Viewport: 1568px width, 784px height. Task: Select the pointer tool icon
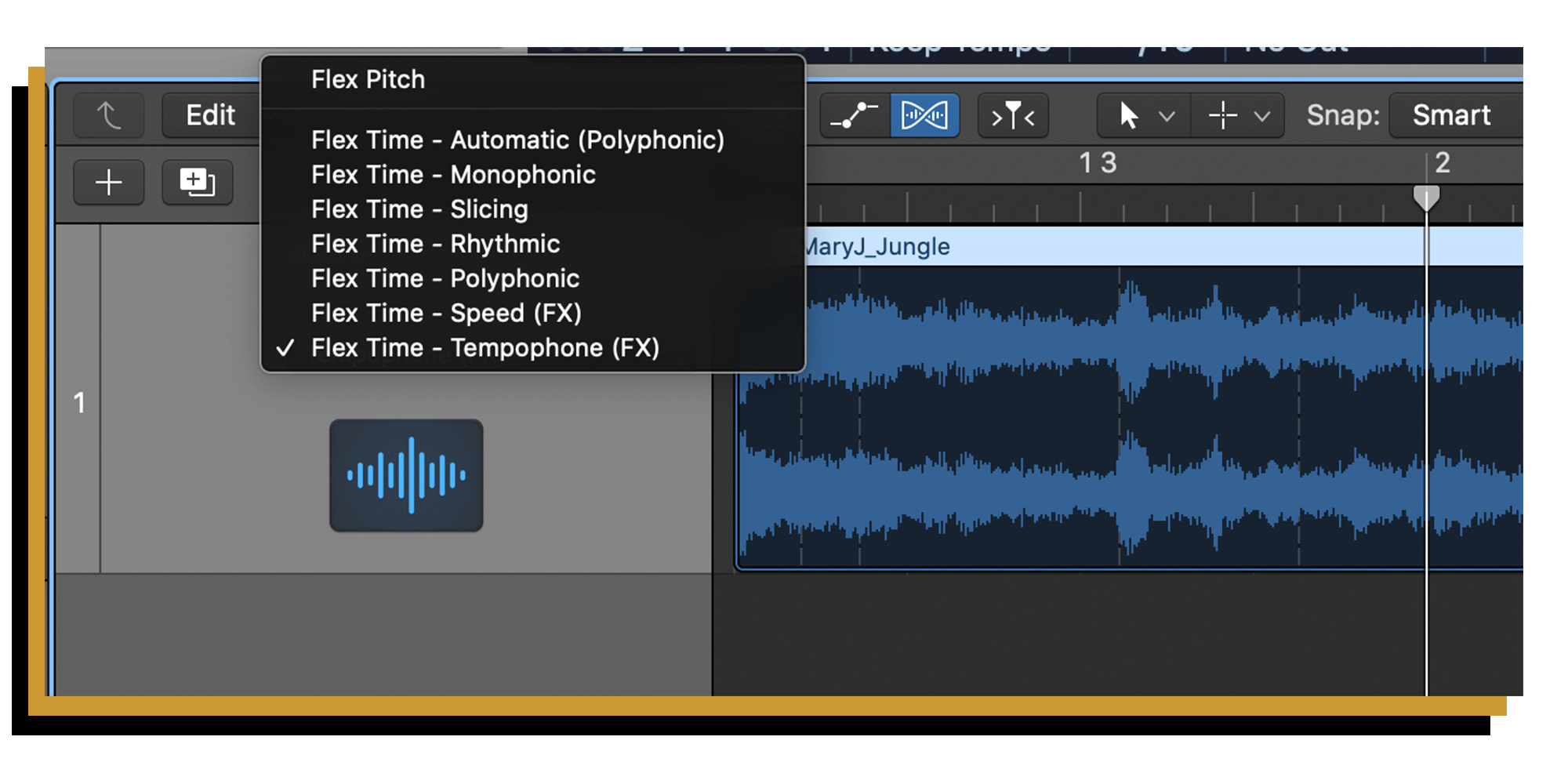pos(1128,116)
